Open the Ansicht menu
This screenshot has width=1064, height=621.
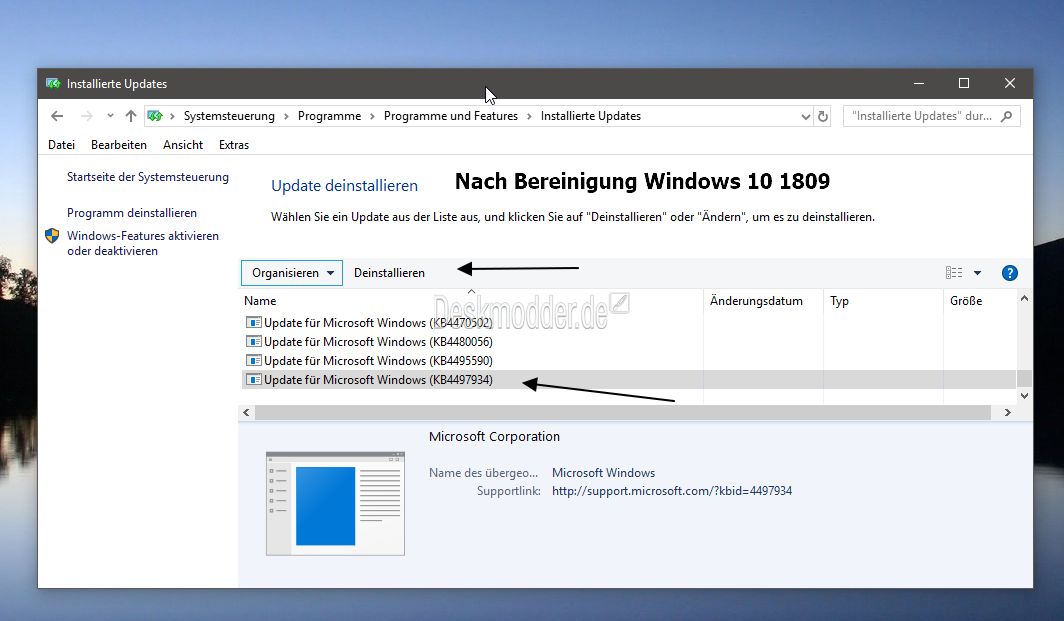(183, 145)
